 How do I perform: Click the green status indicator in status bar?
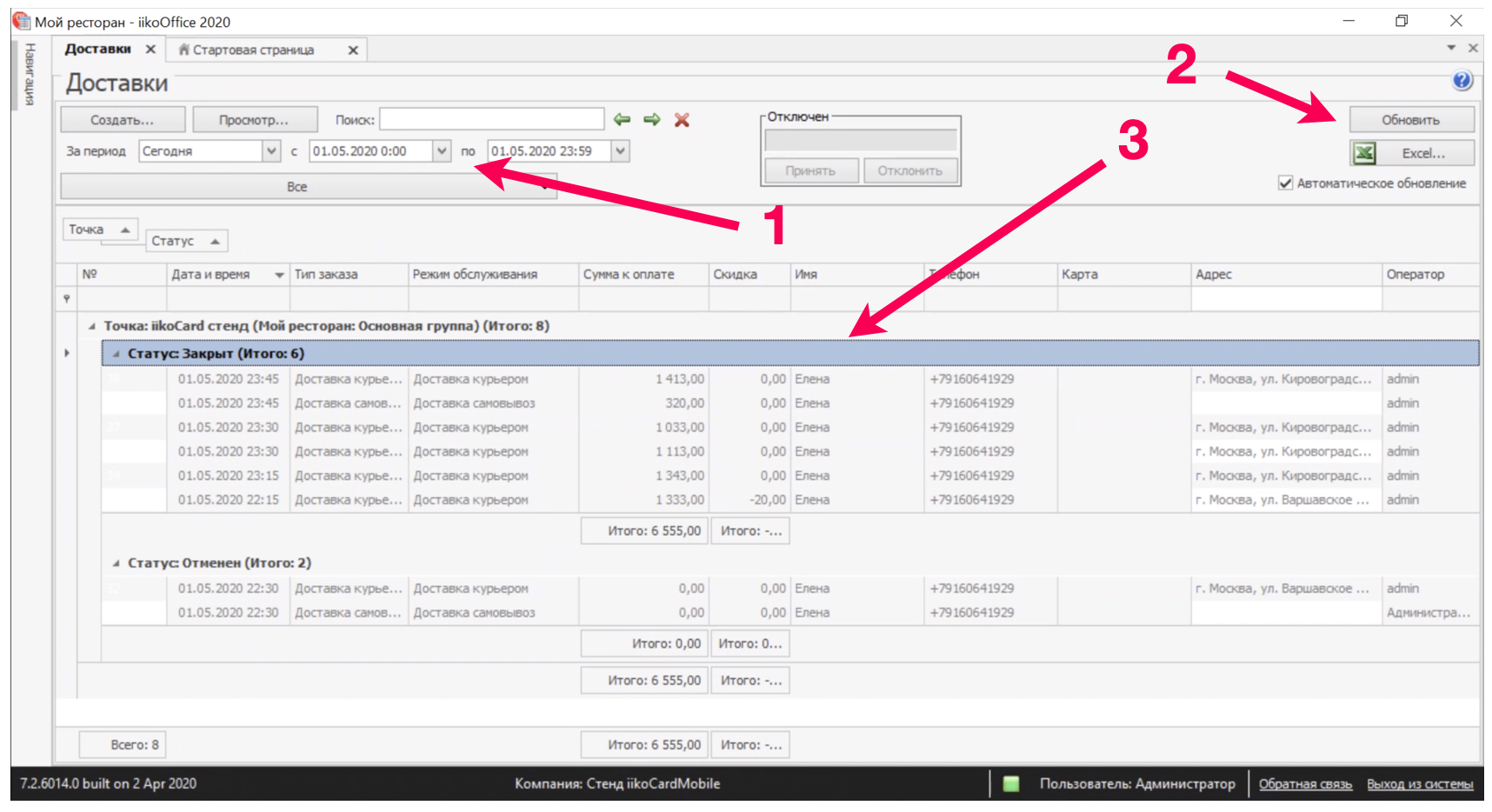tap(1010, 784)
